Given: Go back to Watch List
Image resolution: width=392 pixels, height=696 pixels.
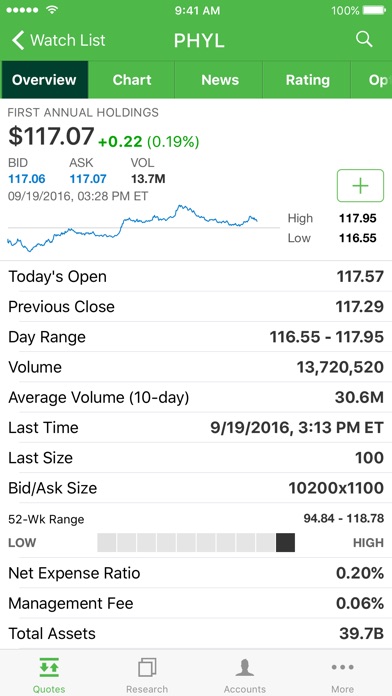Looking at the screenshot, I should point(59,40).
